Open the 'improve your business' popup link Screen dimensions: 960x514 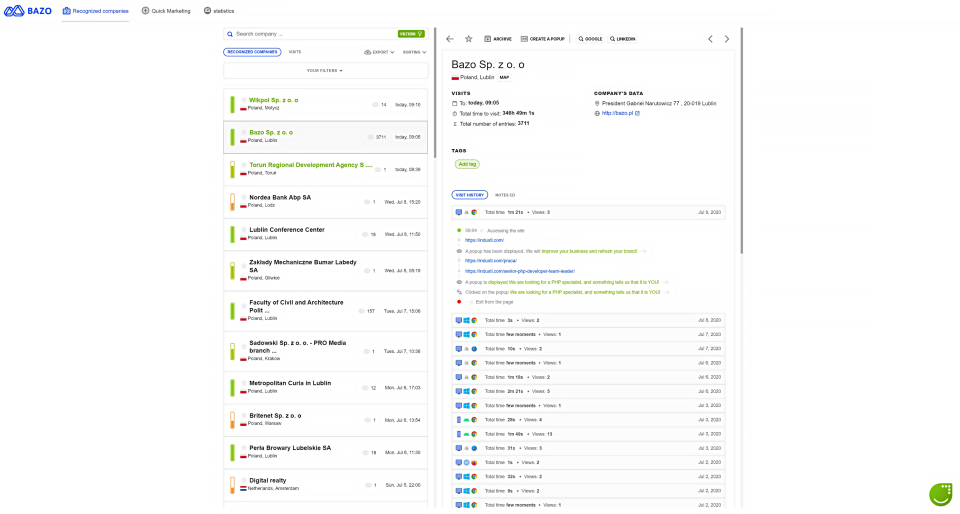(589, 251)
